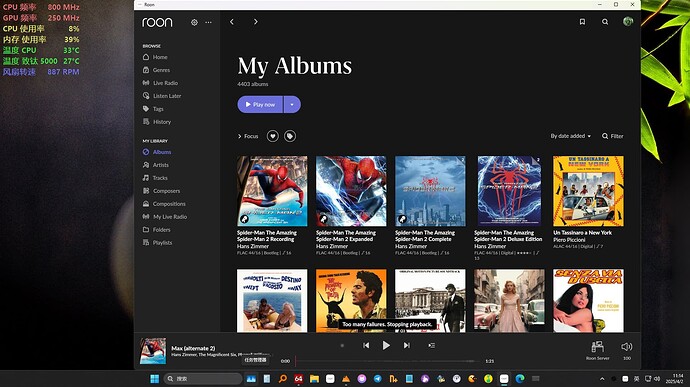Toggle the tag filter button
Image resolution: width=690 pixels, height=387 pixels.
coord(290,136)
